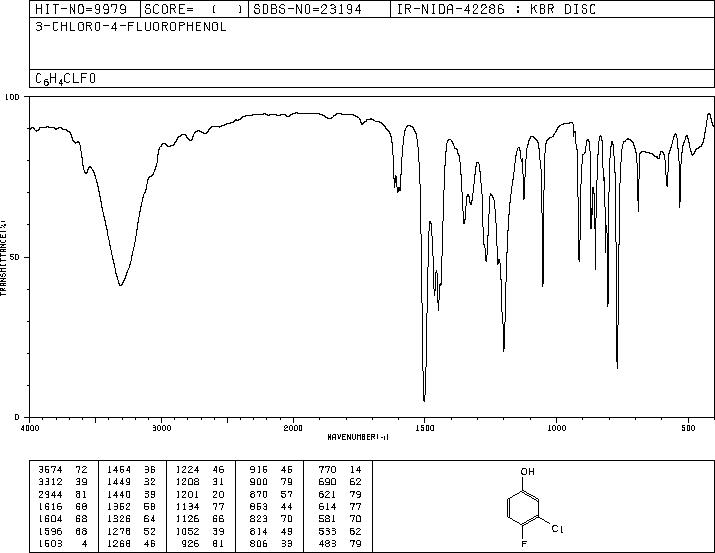Select the 3-CHLORO-4-FLUOROPHENOL compound name
The width and height of the screenshot is (715, 553).
131,27
